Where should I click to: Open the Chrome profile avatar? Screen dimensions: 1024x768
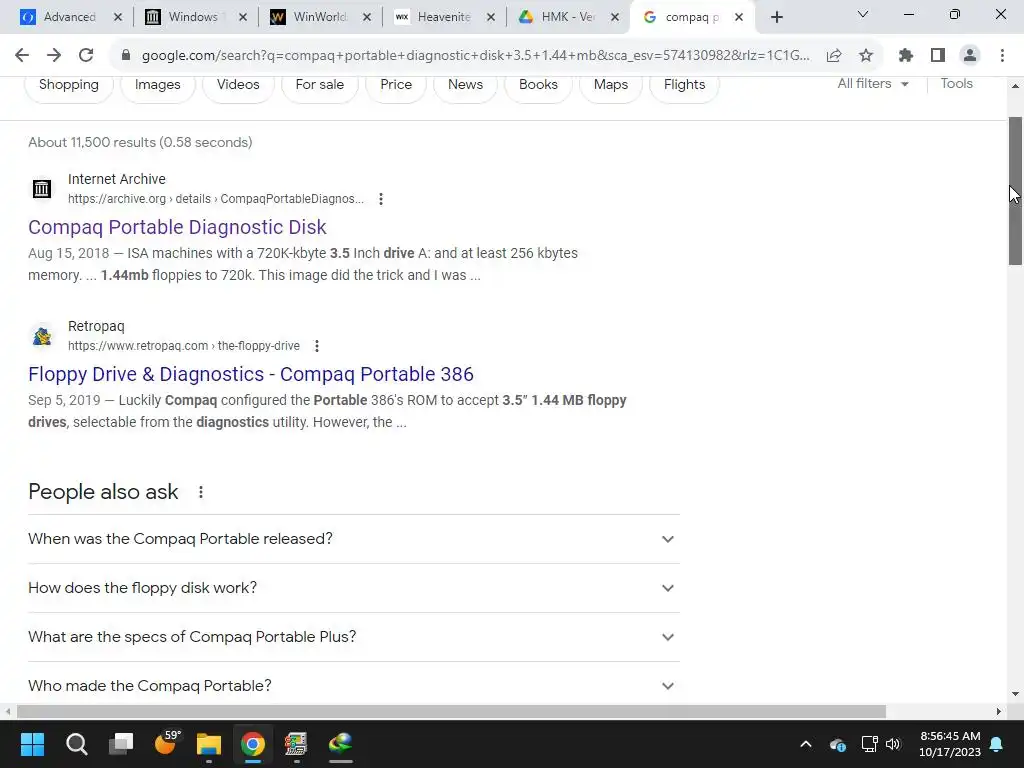(x=970, y=56)
